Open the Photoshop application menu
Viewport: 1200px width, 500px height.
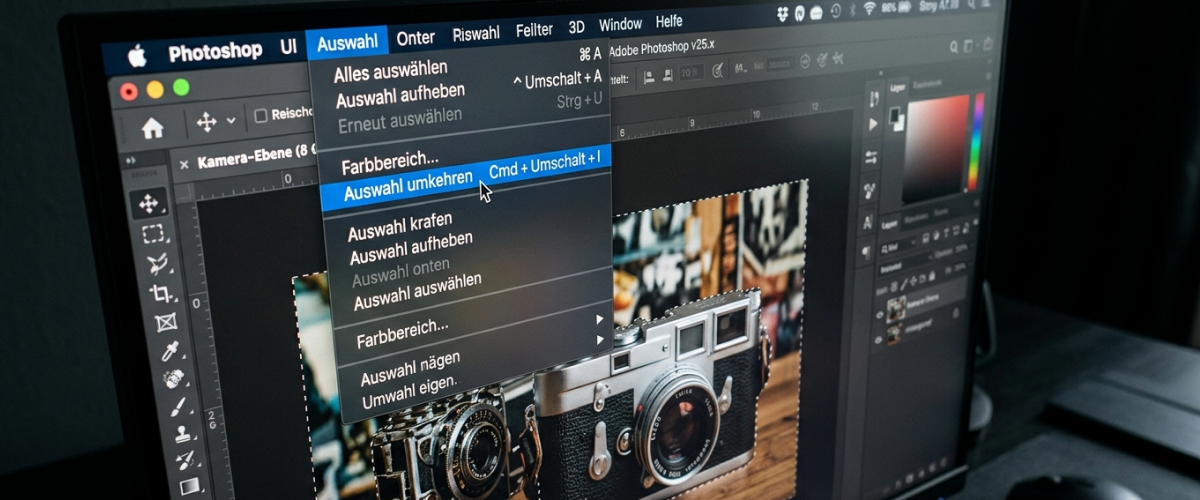(215, 52)
